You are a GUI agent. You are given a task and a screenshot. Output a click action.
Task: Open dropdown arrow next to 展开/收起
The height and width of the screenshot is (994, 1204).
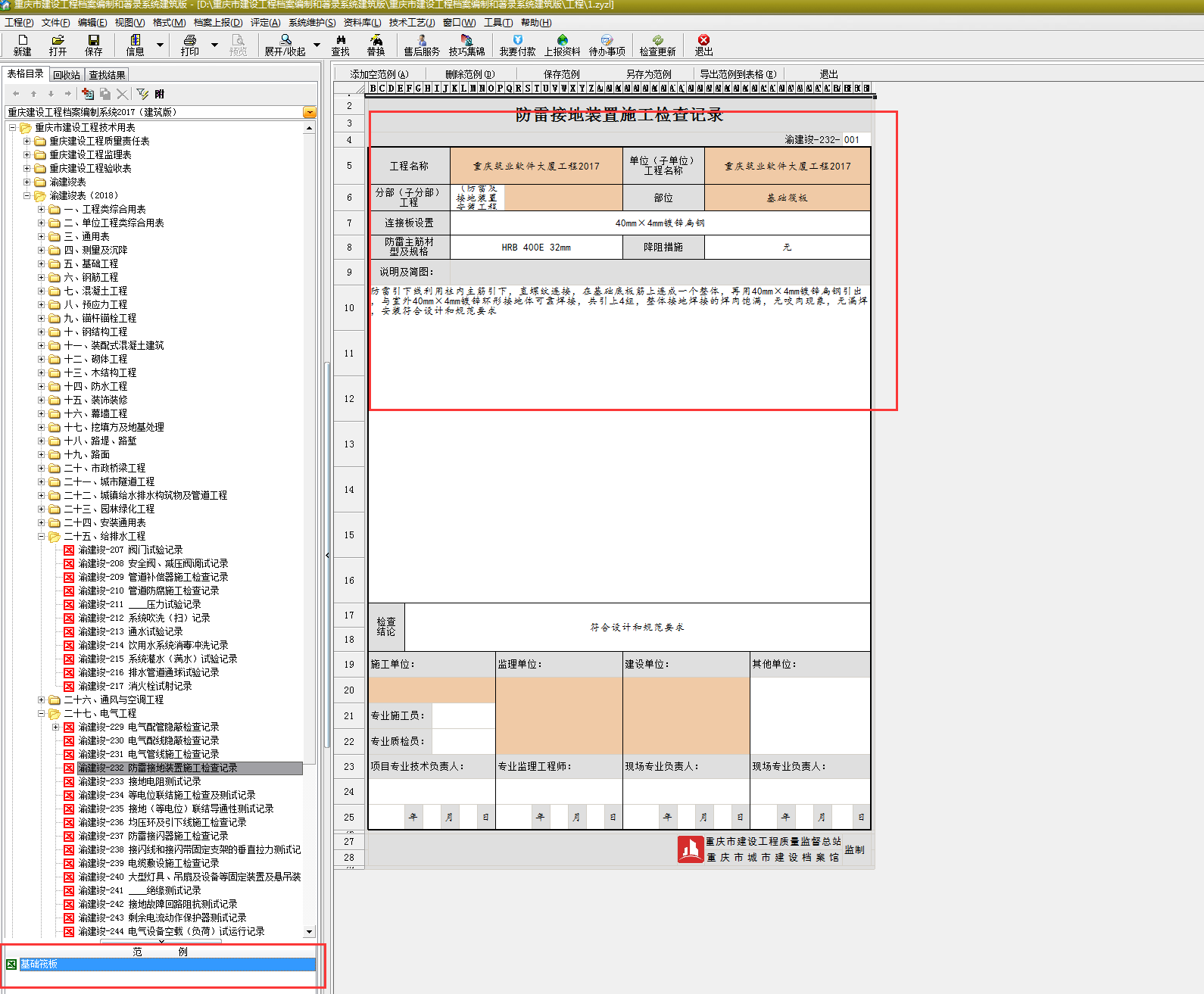[317, 45]
